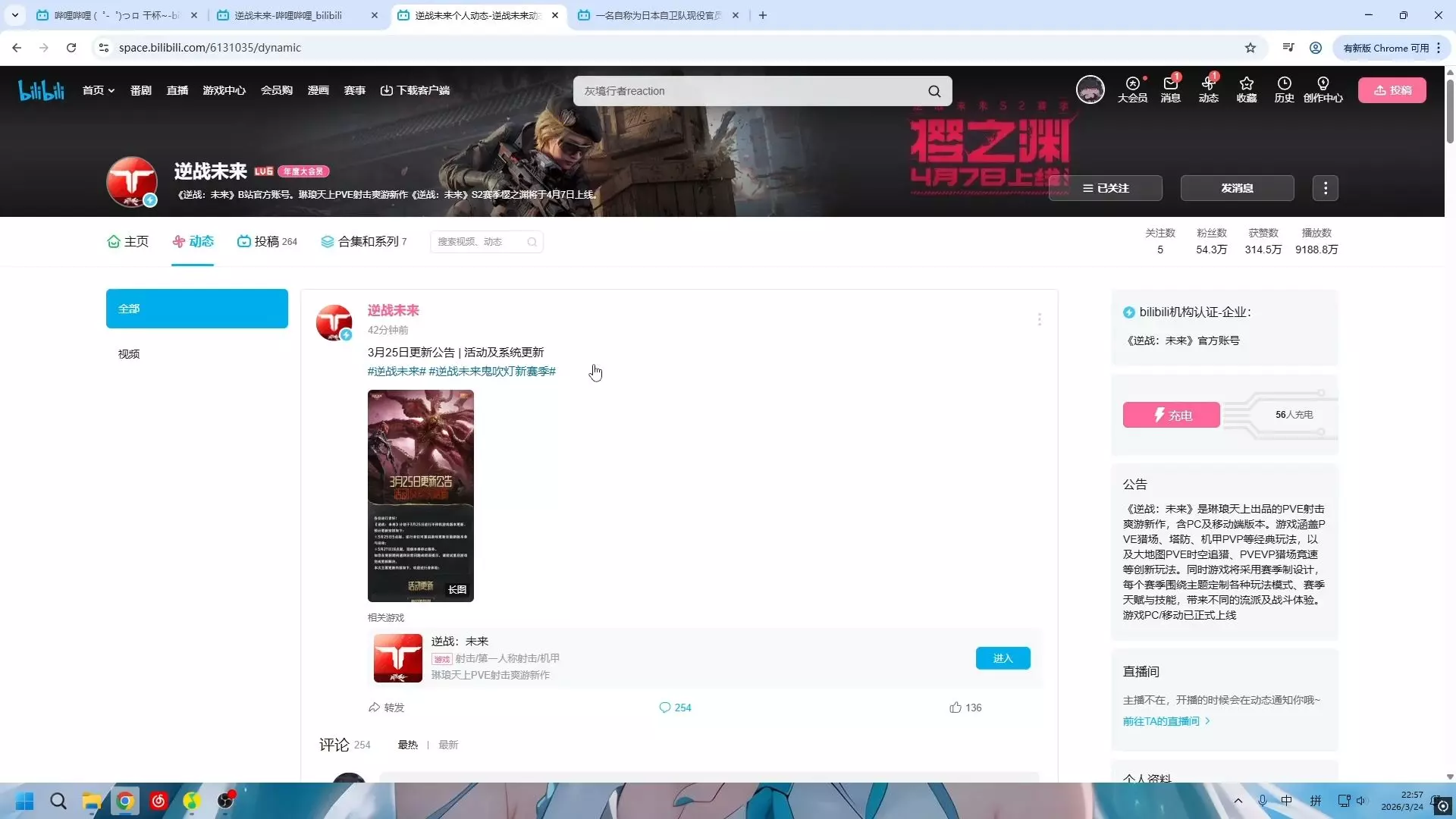Open 创作中心 icon
1456x819 pixels.
pyautogui.click(x=1323, y=89)
